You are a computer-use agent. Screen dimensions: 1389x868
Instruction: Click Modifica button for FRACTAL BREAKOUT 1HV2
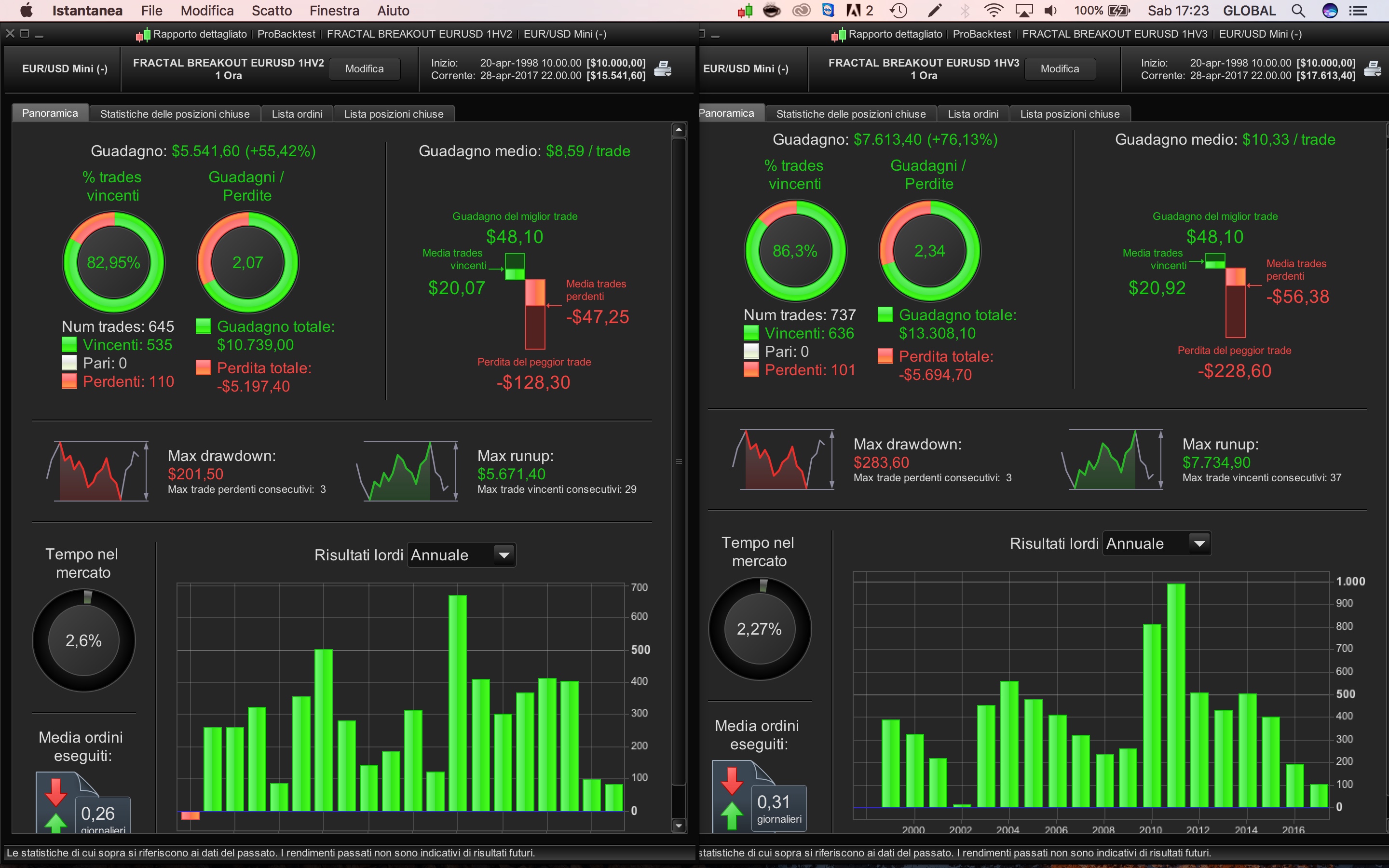[x=365, y=69]
